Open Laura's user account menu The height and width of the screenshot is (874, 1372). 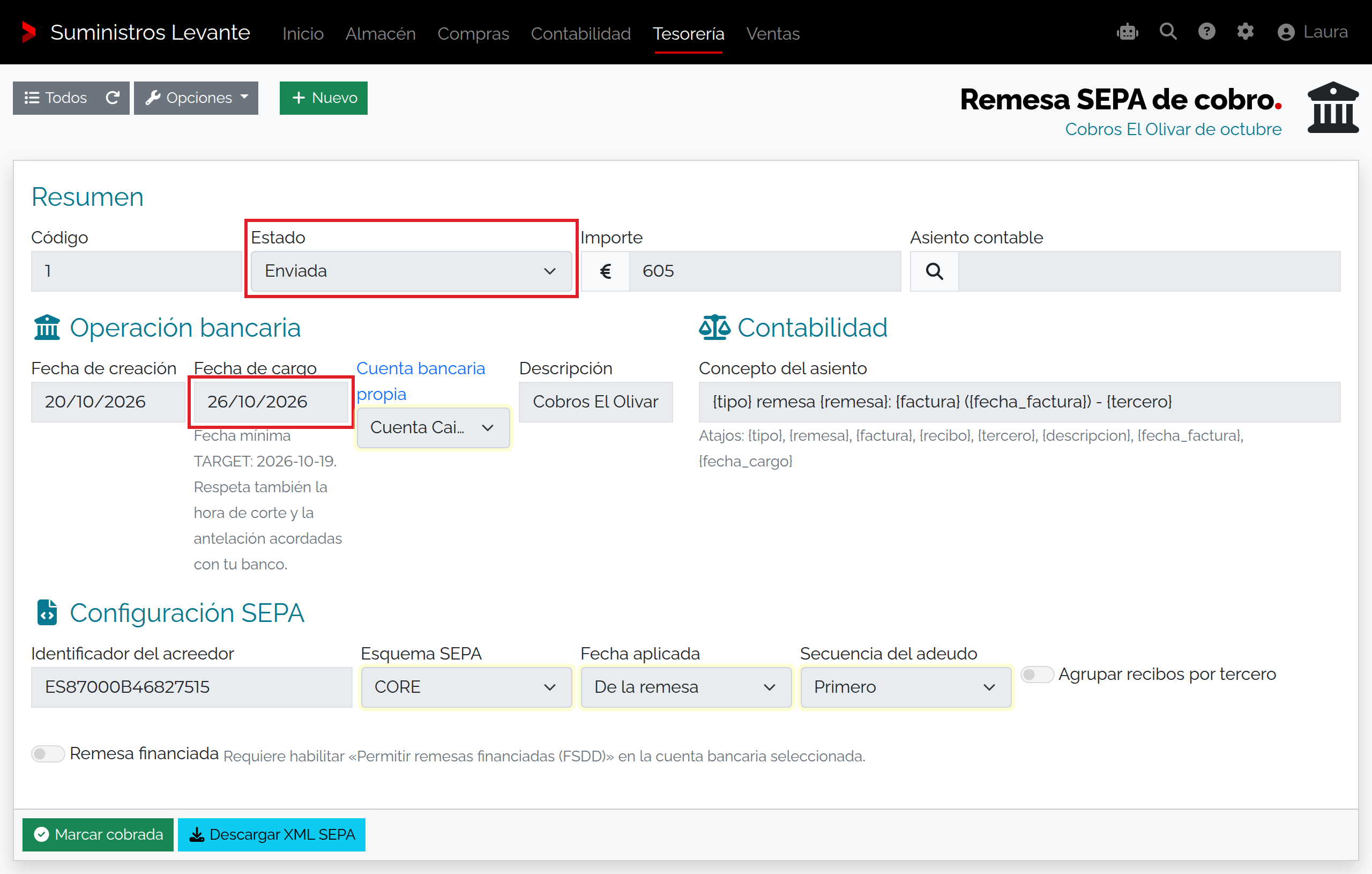[x=1312, y=32]
